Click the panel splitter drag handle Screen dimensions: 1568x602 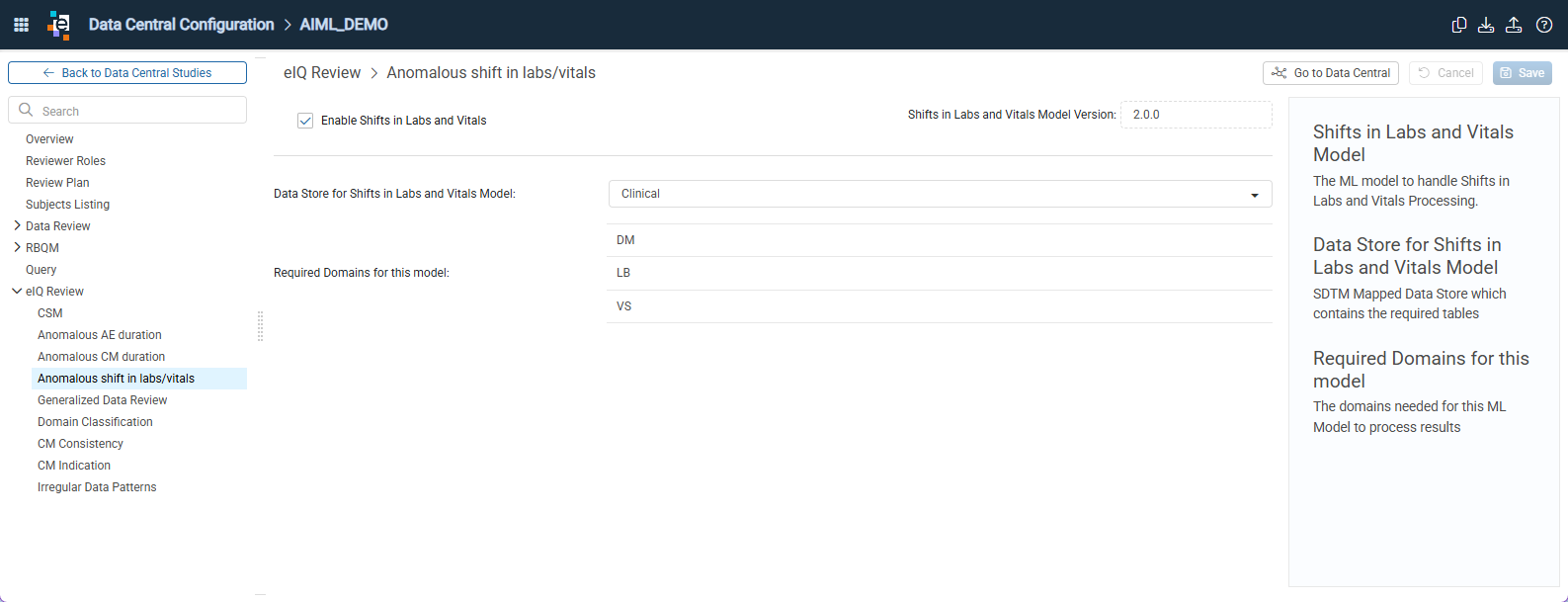(260, 326)
